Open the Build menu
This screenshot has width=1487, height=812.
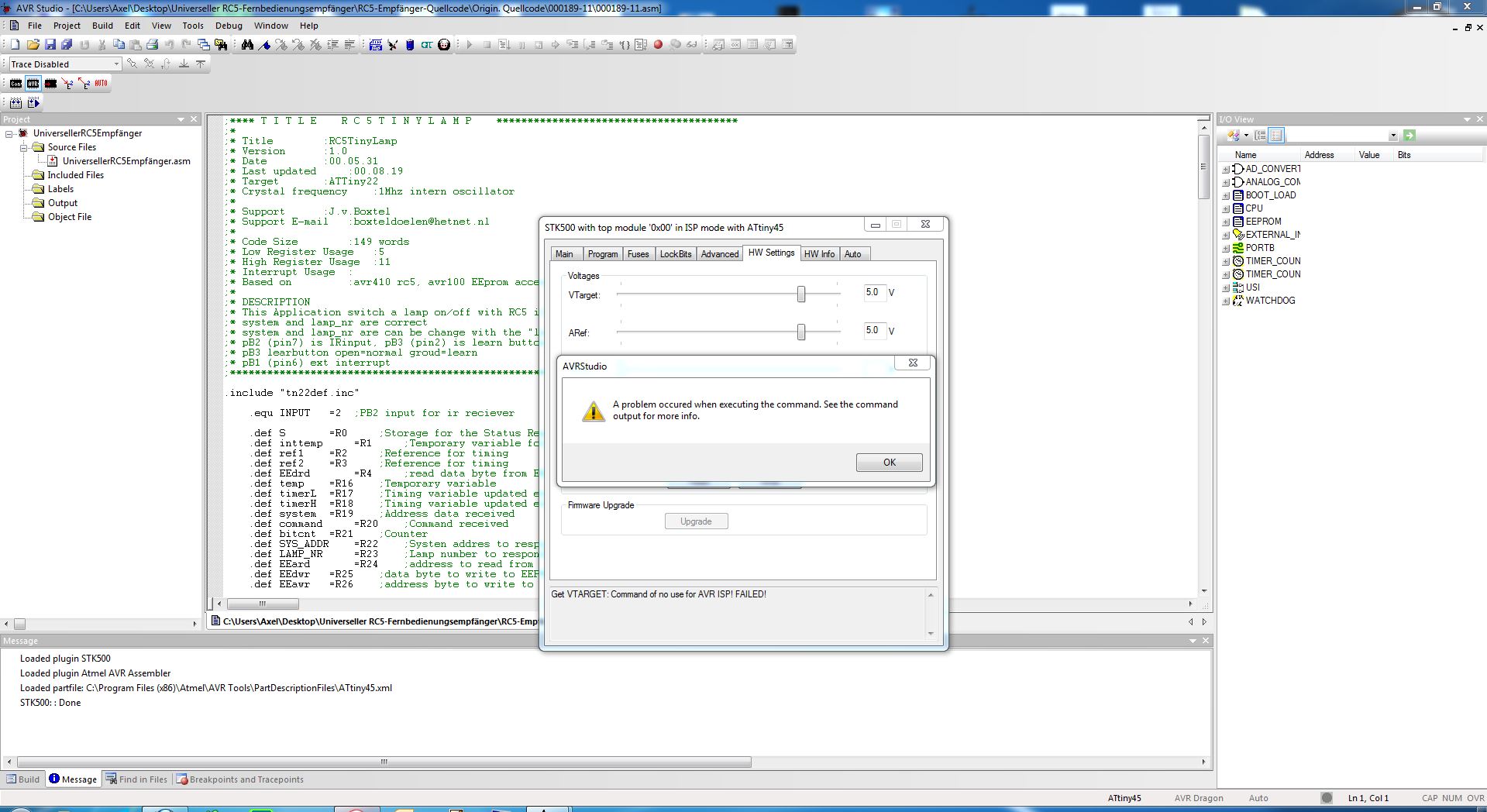[x=102, y=26]
